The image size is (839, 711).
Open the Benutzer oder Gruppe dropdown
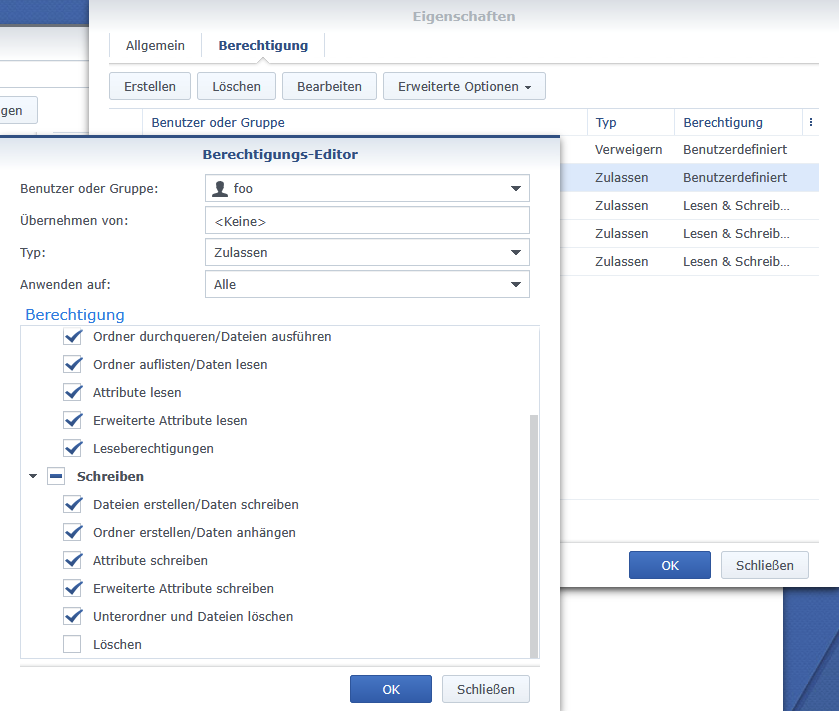[516, 188]
